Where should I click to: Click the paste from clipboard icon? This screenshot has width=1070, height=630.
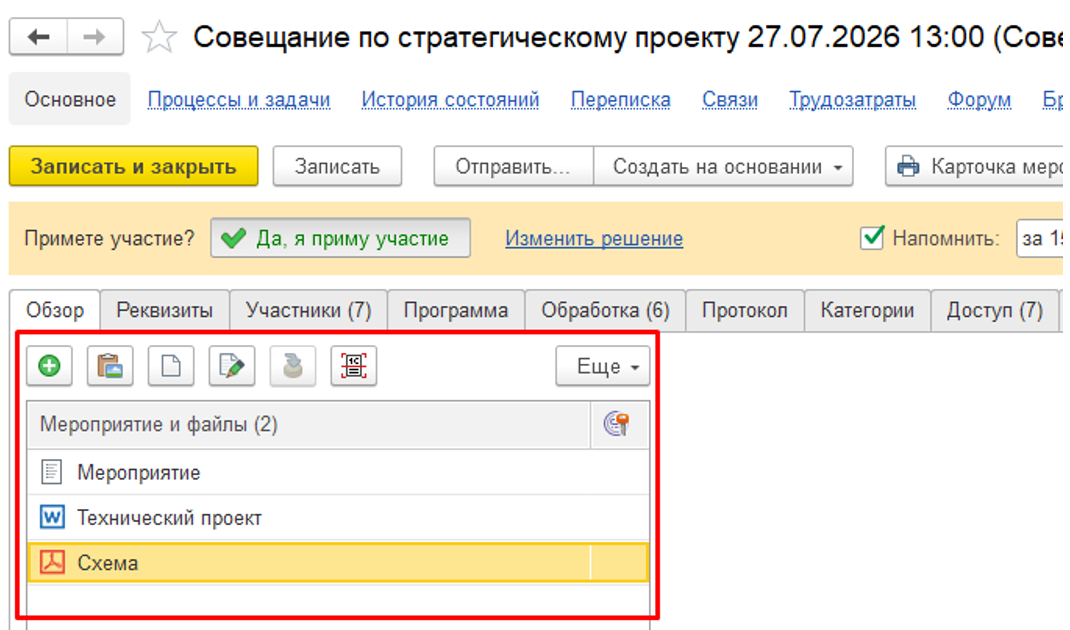[110, 366]
